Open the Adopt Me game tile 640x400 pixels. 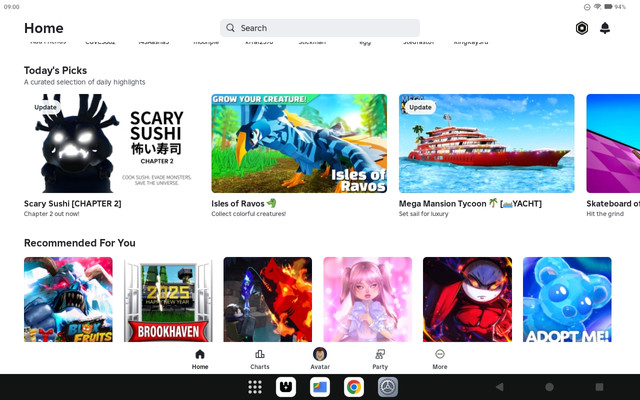click(567, 299)
